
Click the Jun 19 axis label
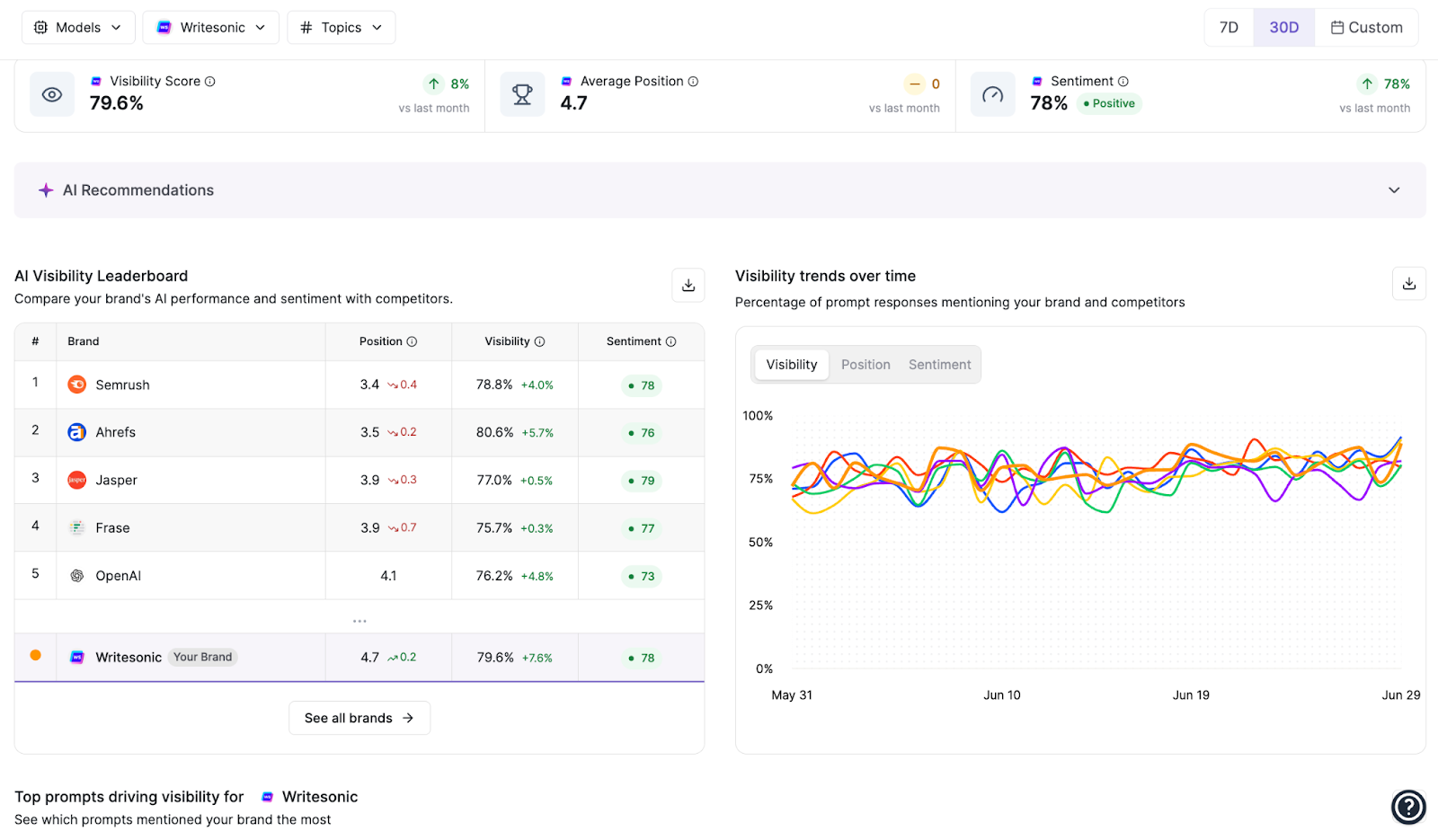[1191, 695]
